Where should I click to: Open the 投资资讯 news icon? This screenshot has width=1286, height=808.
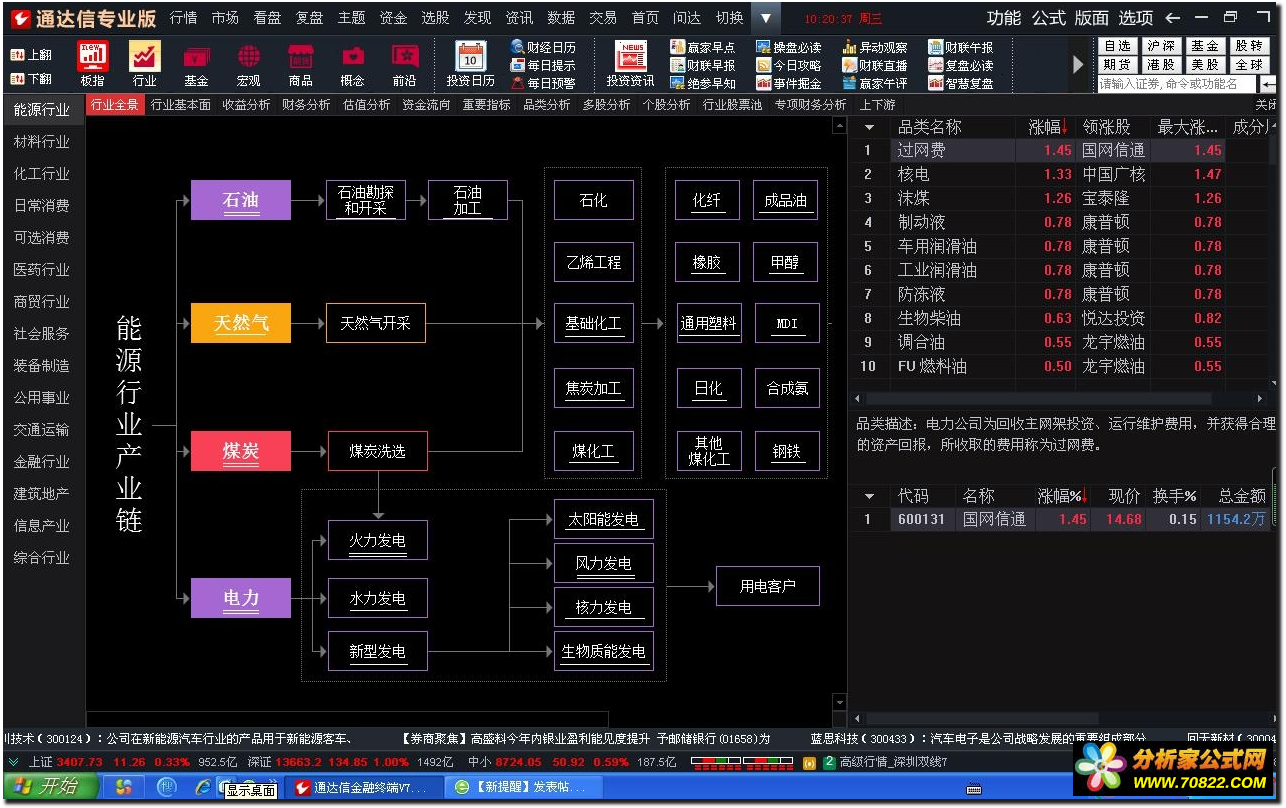[630, 63]
